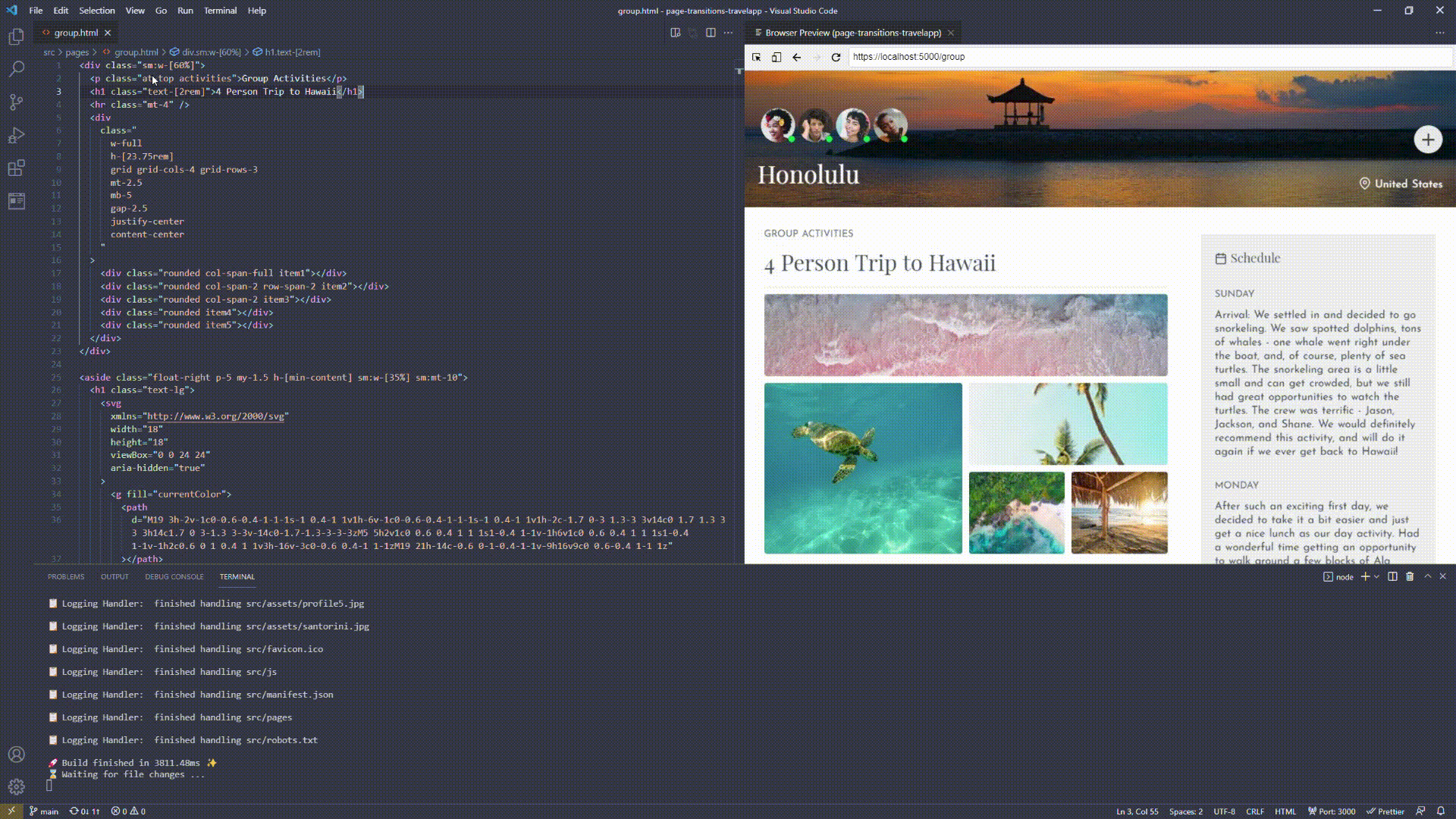This screenshot has width=1456, height=819.
Task: Open Search in the activity bar
Action: coord(16,68)
